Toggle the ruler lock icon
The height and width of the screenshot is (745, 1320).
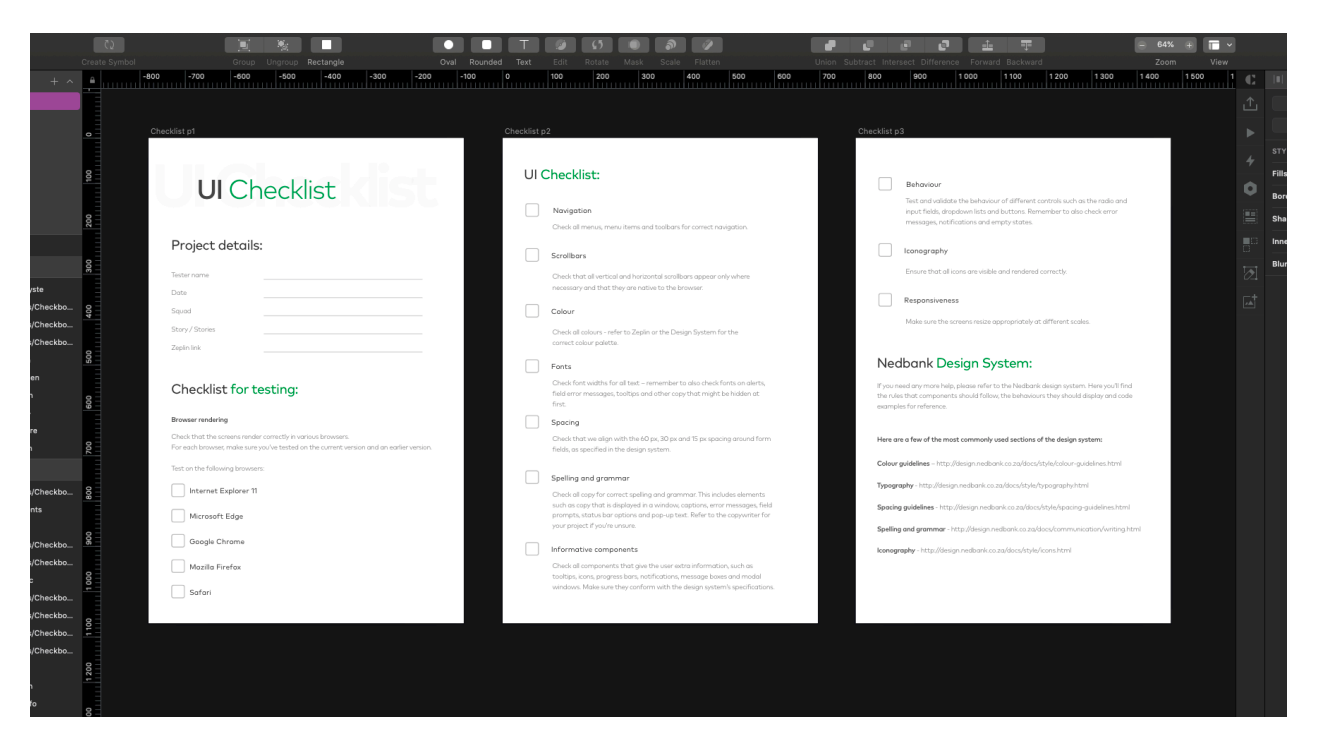pos(91,80)
